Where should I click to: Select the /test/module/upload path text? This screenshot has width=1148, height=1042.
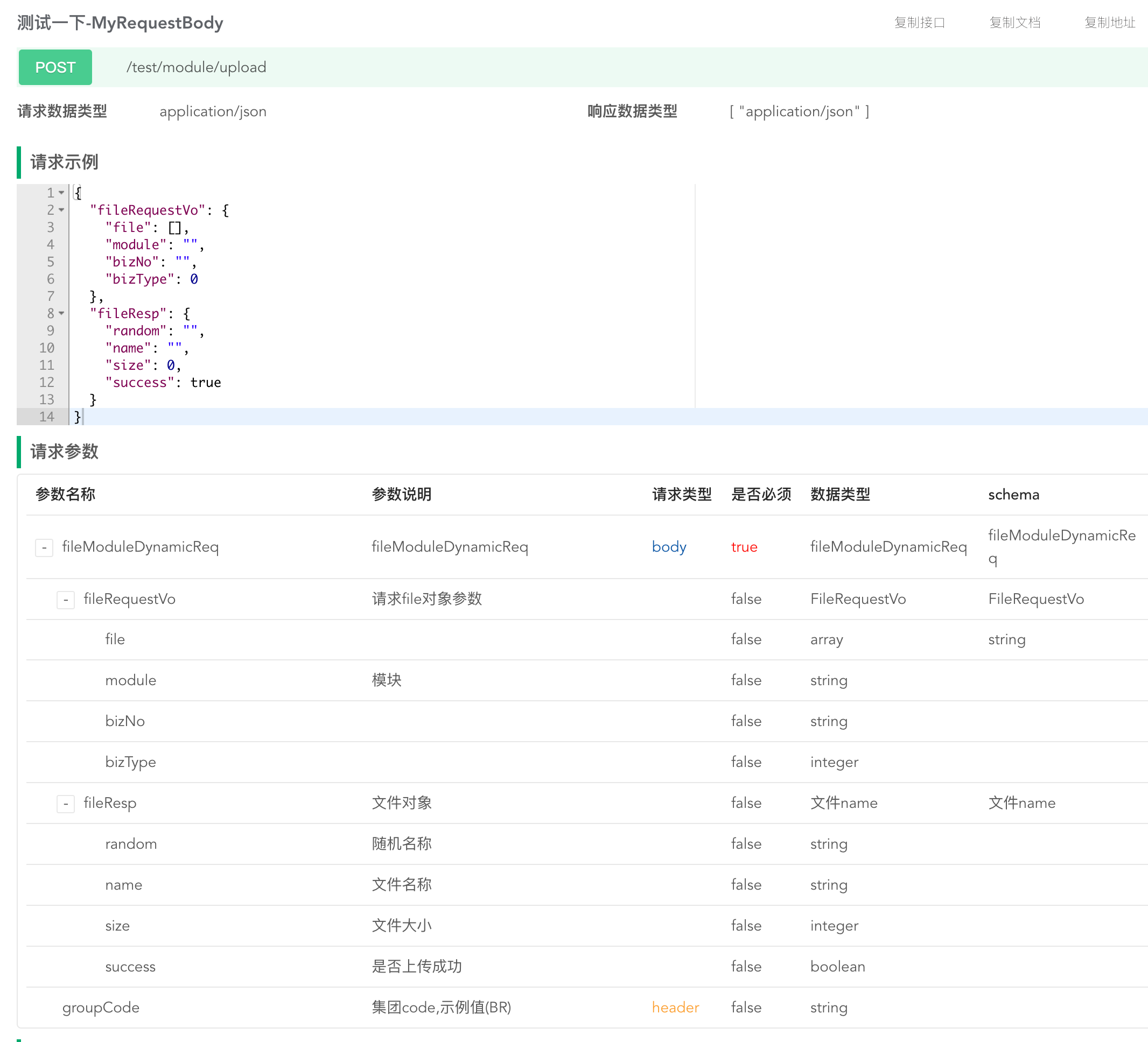point(196,67)
